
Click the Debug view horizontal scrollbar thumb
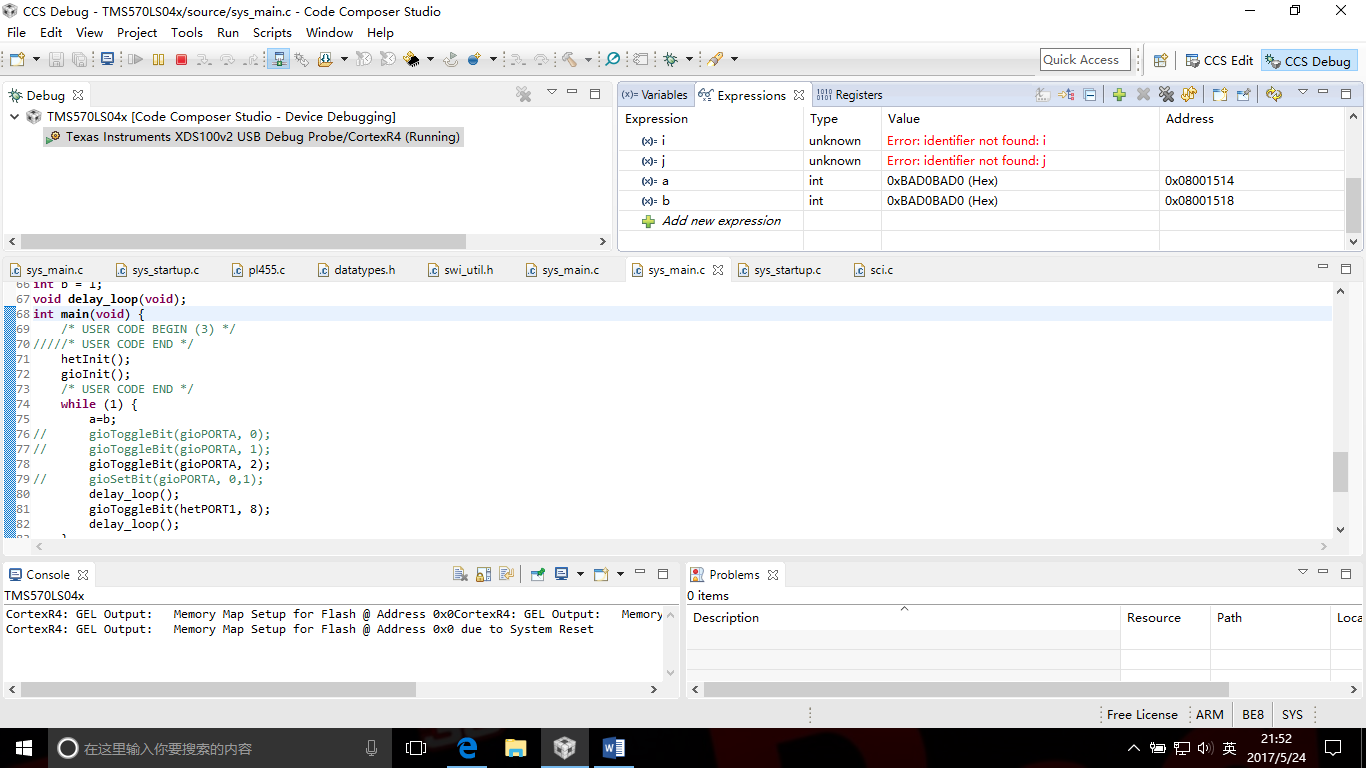(243, 241)
